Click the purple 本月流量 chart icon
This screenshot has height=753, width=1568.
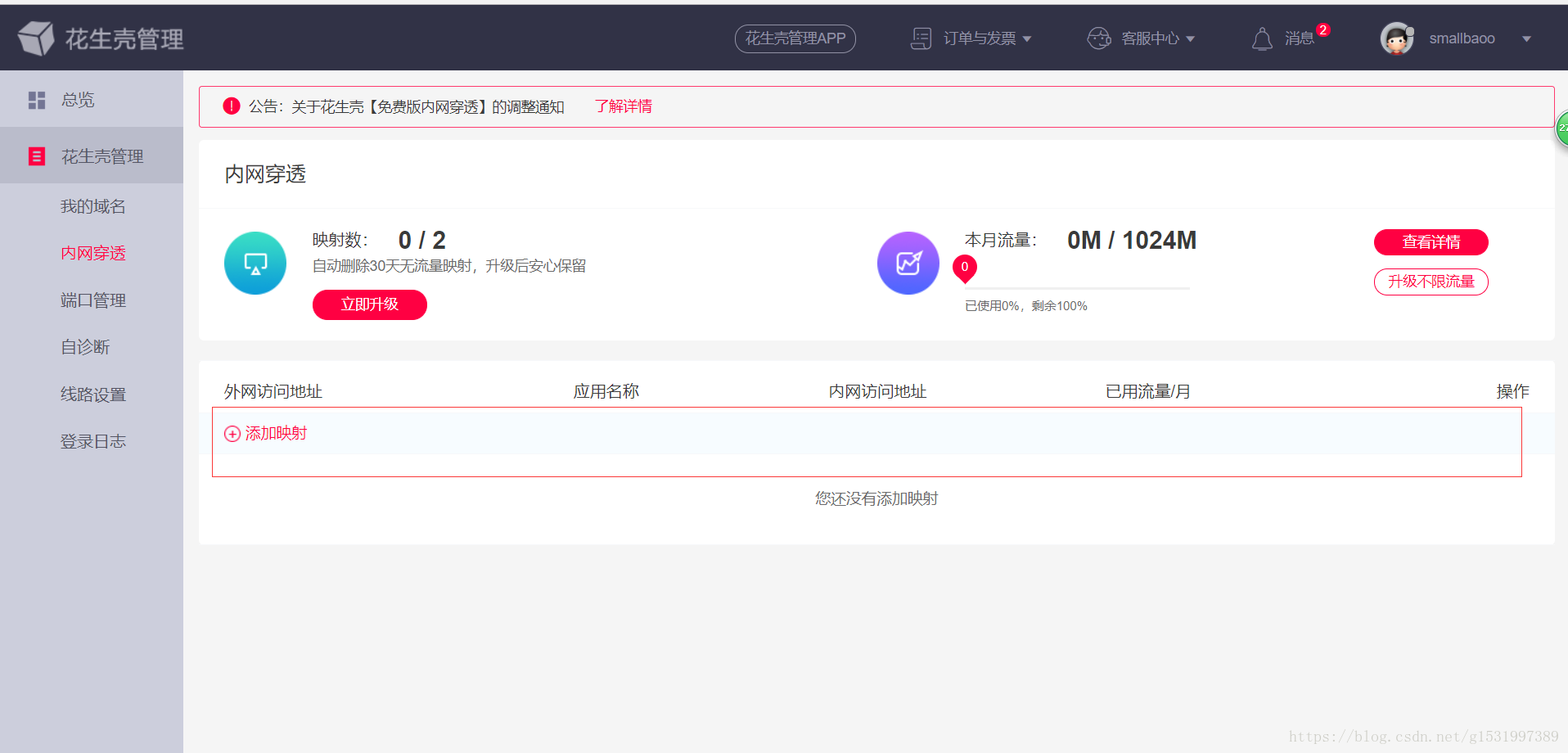(x=908, y=264)
